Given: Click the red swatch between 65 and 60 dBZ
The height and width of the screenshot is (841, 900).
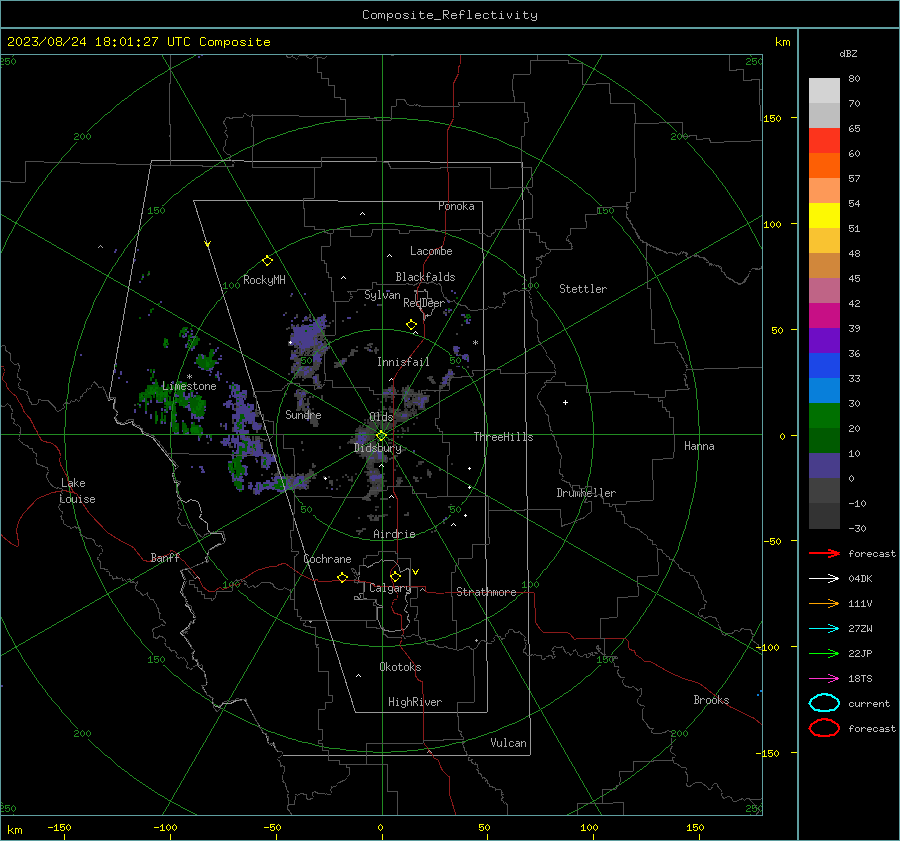Looking at the screenshot, I should [824, 141].
